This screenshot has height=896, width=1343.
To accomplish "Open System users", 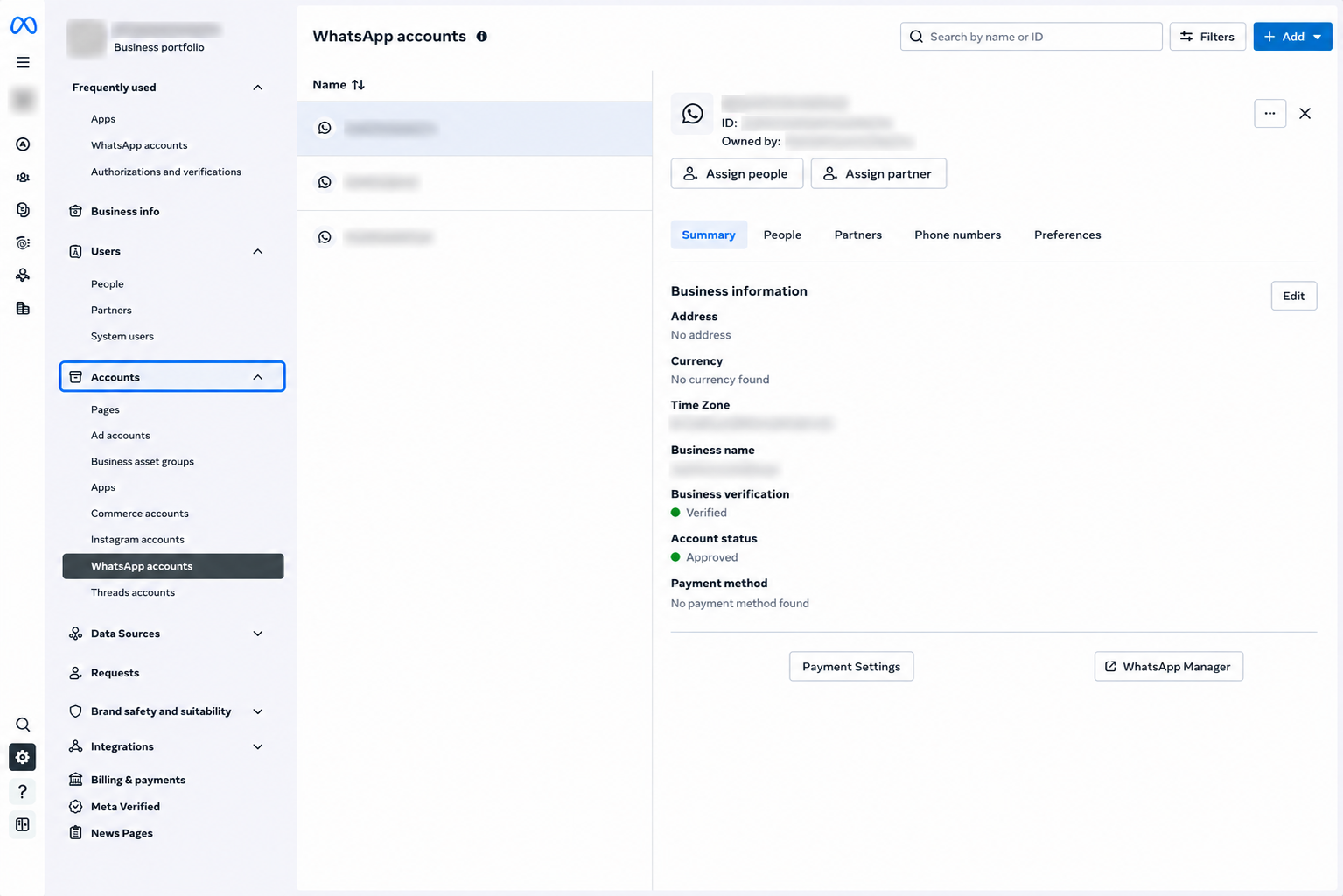I will coord(122,337).
